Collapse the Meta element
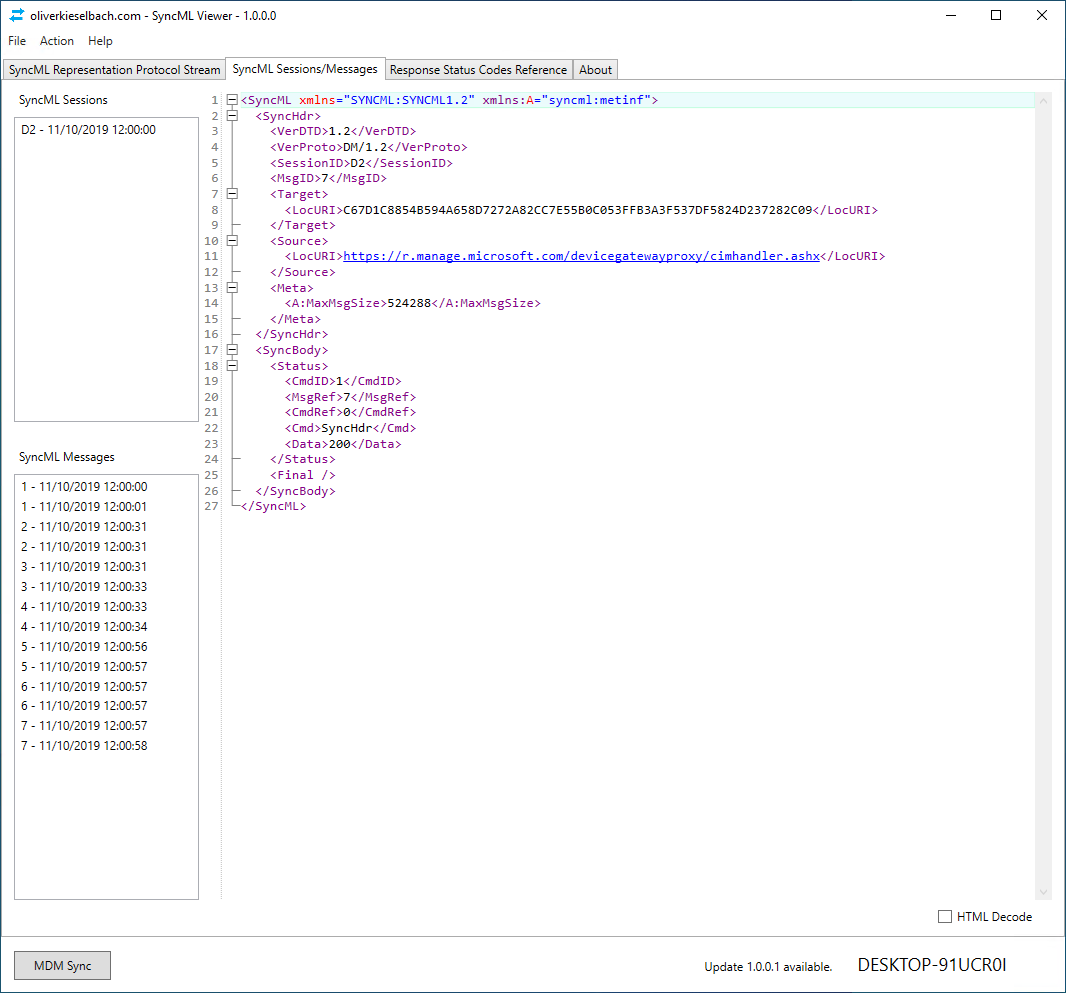The image size is (1066, 993). pos(231,287)
